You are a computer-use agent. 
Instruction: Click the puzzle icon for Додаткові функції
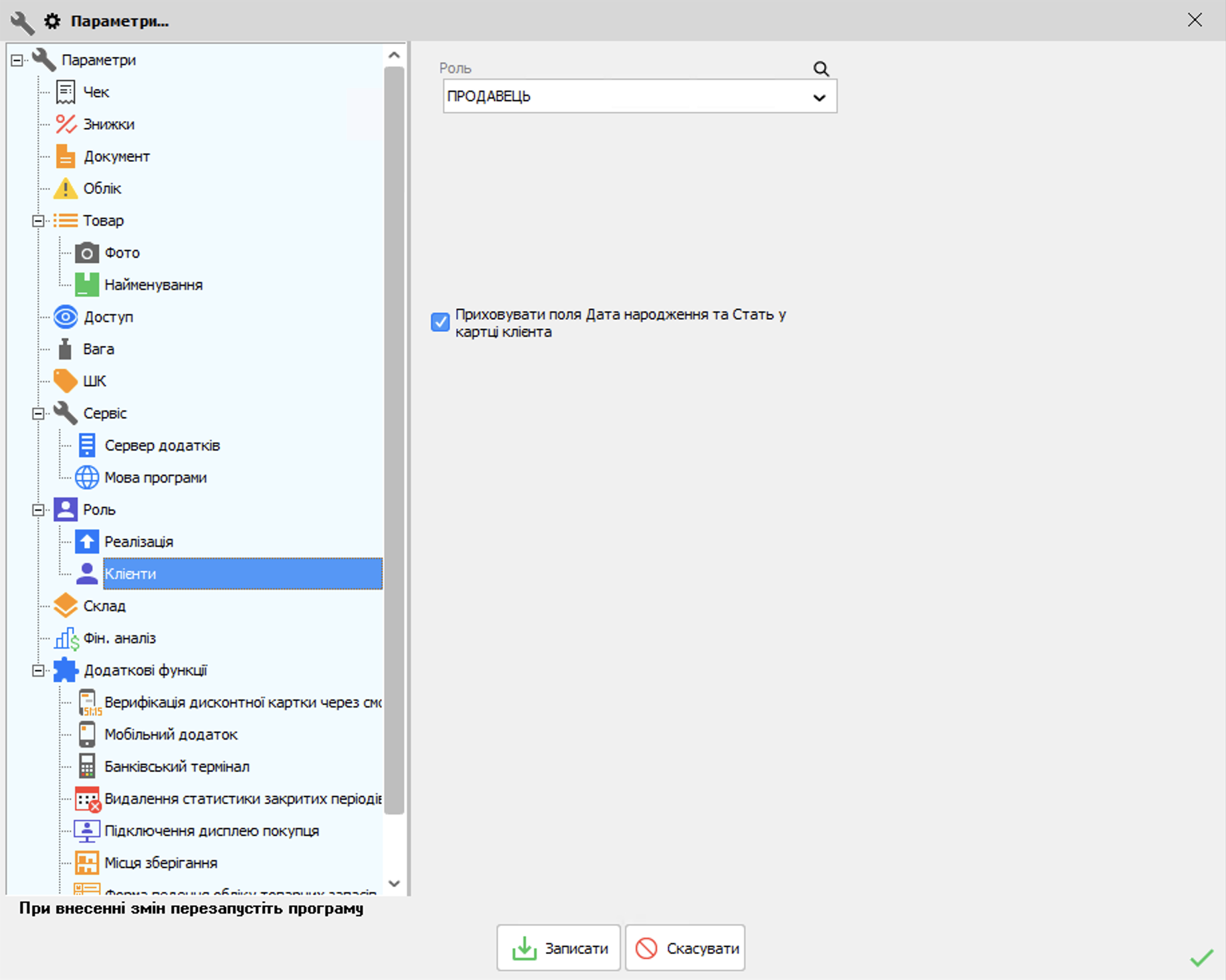[x=66, y=670]
